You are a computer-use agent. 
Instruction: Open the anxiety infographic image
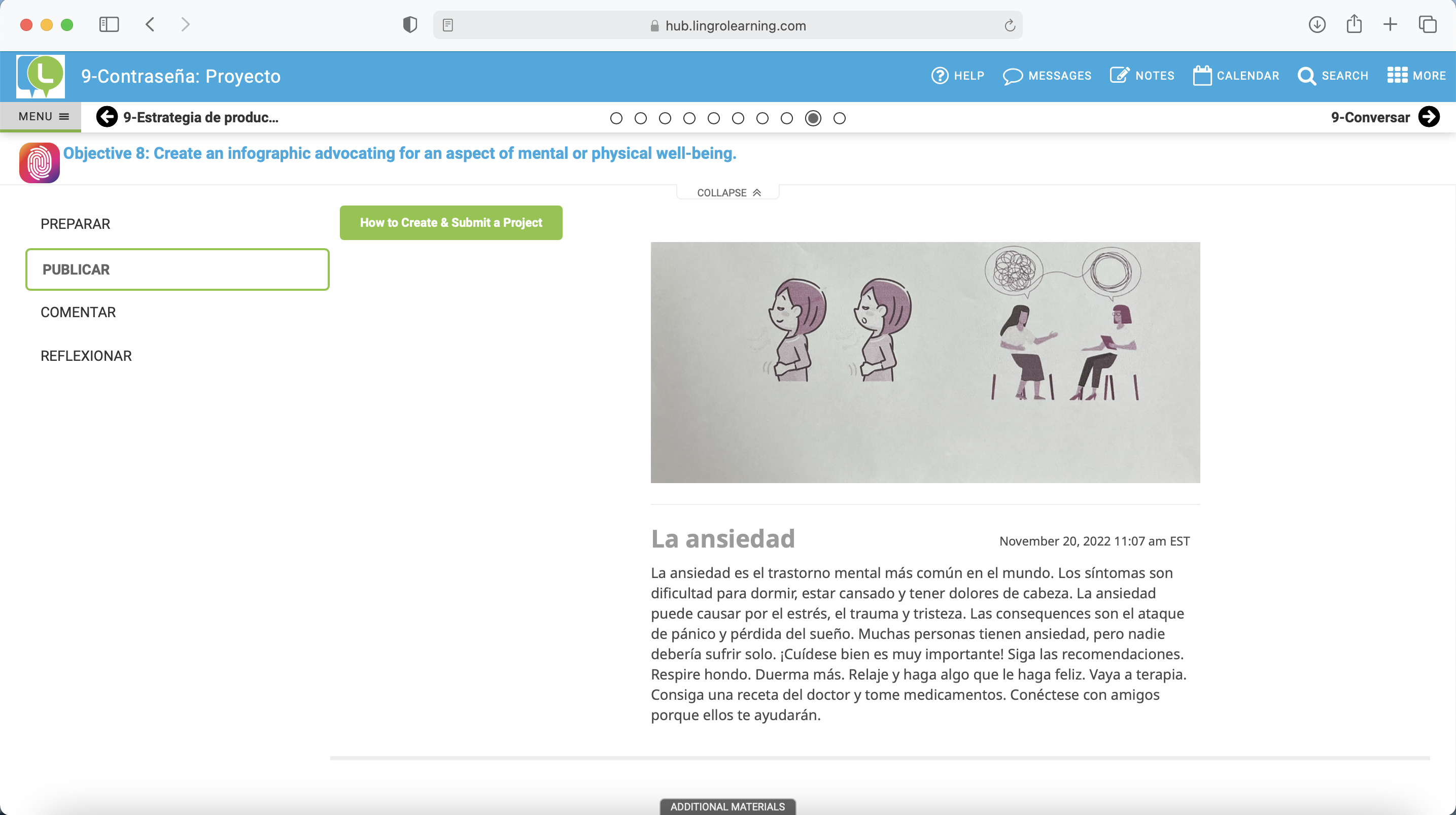[925, 362]
